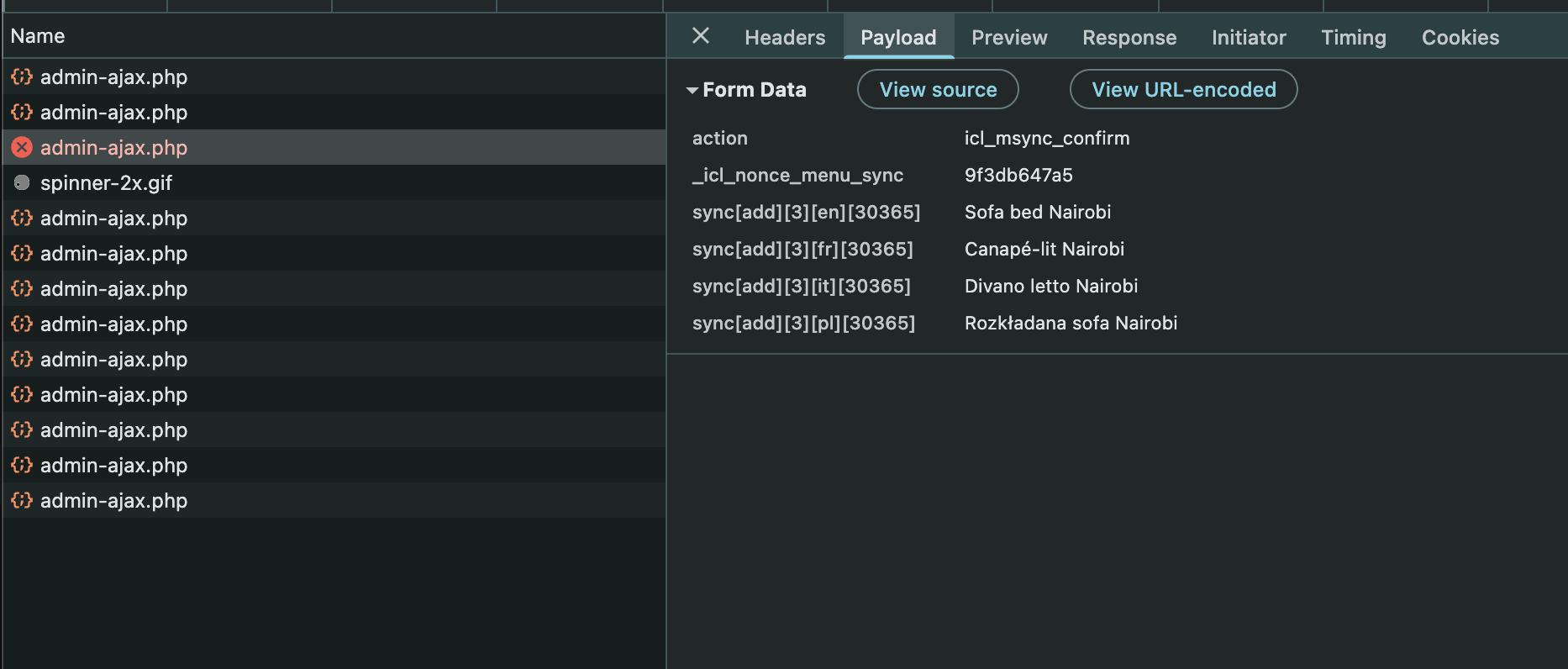
Task: Close the request details panel
Action: [700, 36]
